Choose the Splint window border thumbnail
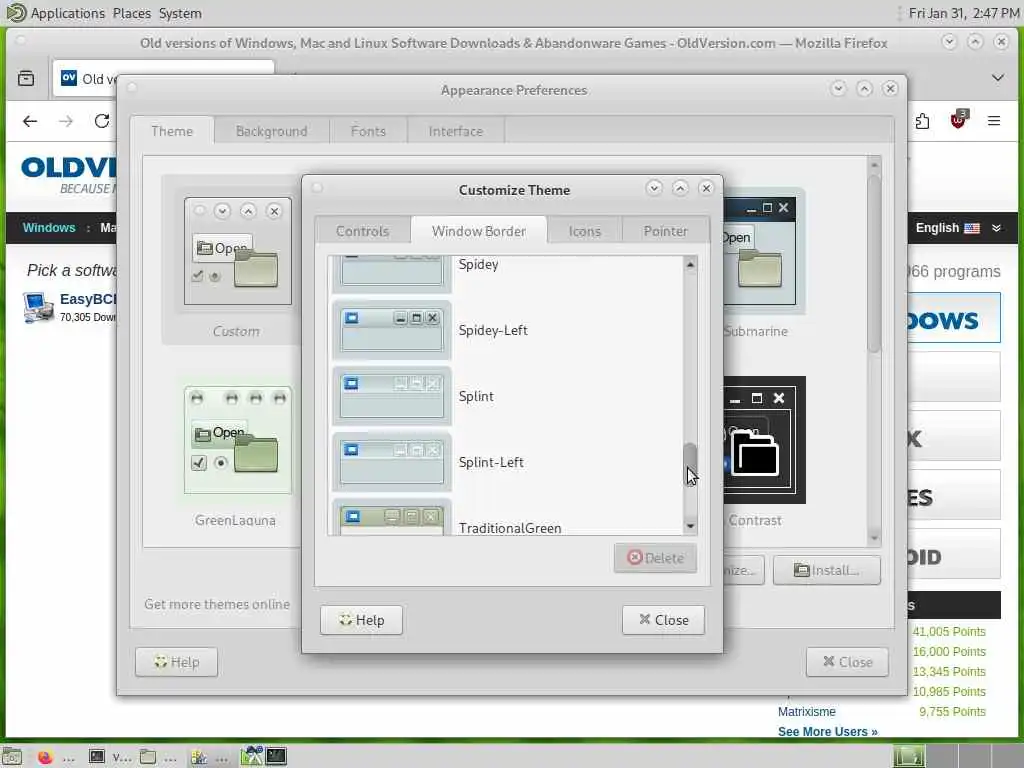This screenshot has height=768, width=1024. (x=392, y=396)
